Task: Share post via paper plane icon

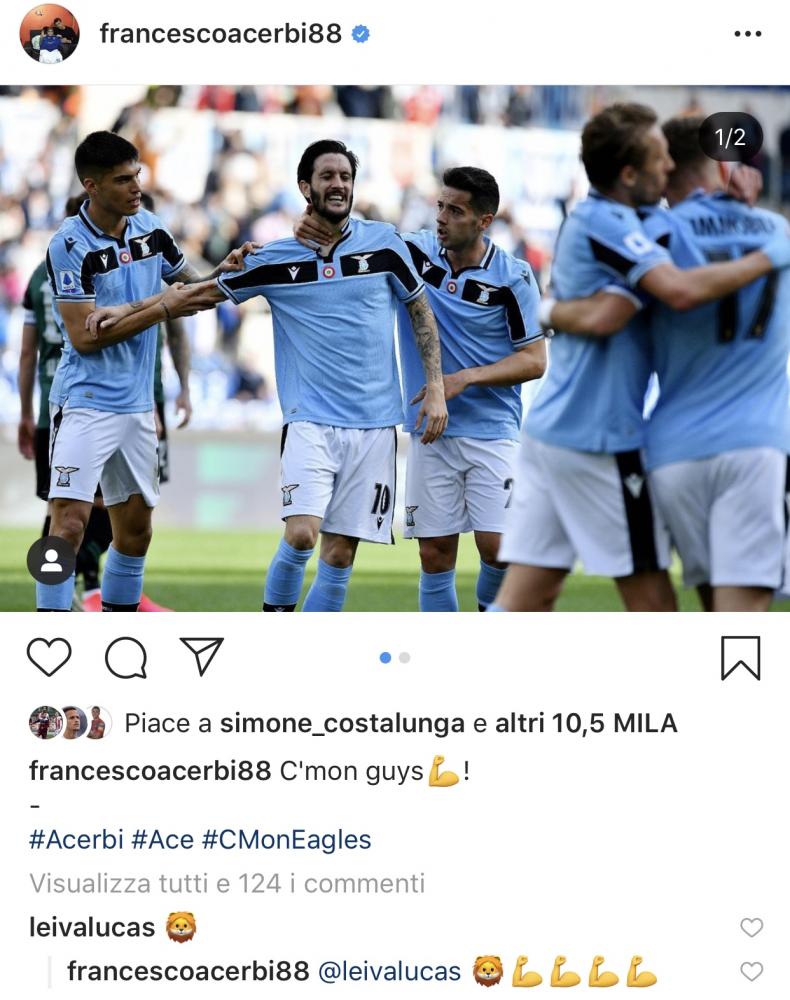Action: pyautogui.click(x=201, y=656)
